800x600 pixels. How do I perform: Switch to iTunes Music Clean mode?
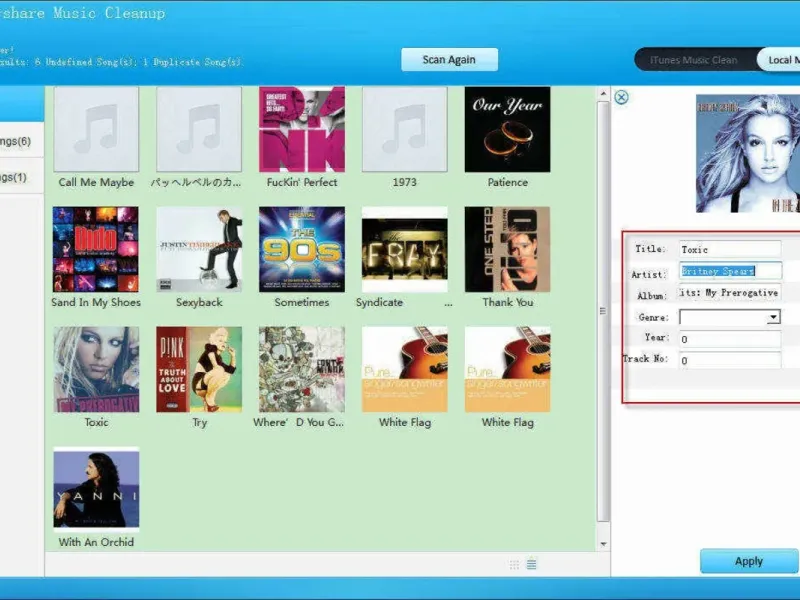[x=693, y=60]
